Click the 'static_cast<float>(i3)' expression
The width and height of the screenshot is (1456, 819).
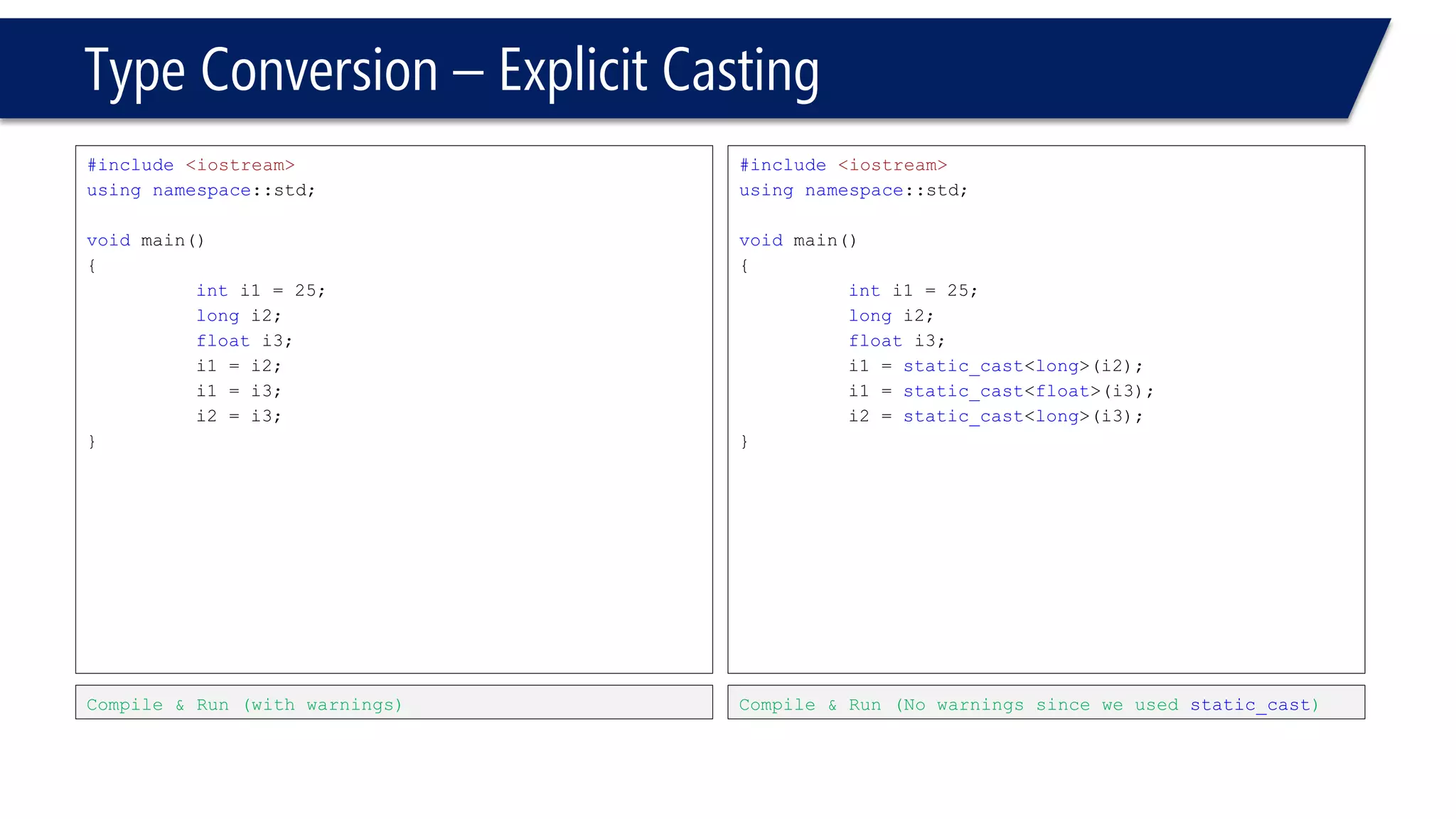point(1022,391)
